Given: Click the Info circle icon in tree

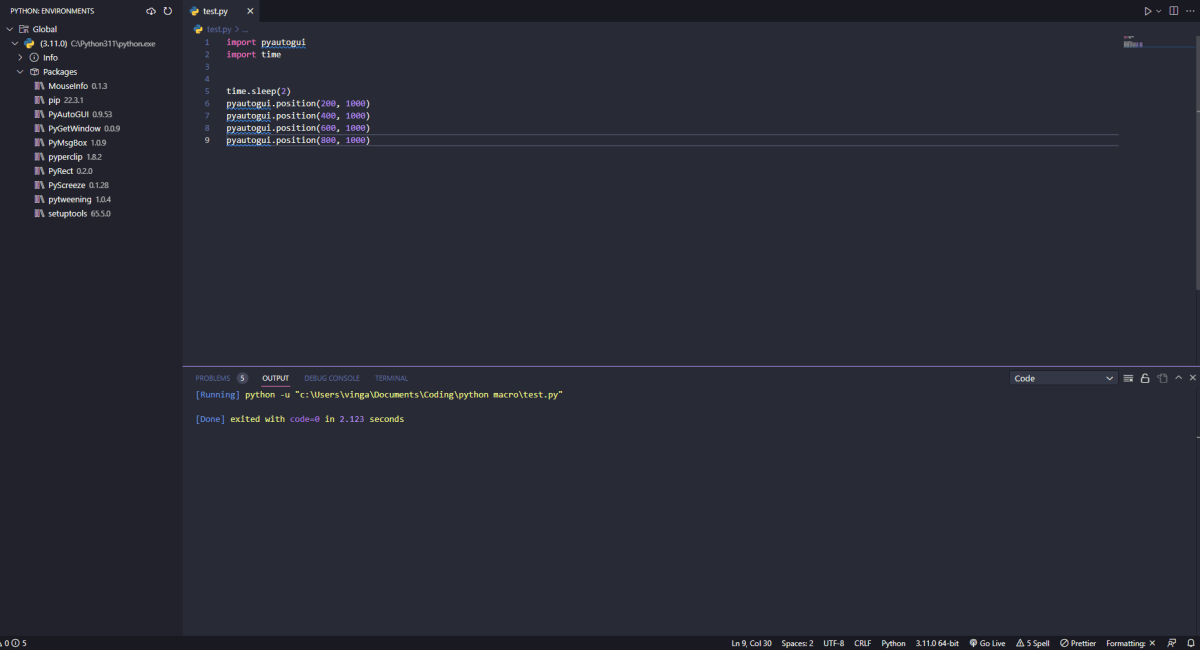Looking at the screenshot, I should [x=34, y=58].
